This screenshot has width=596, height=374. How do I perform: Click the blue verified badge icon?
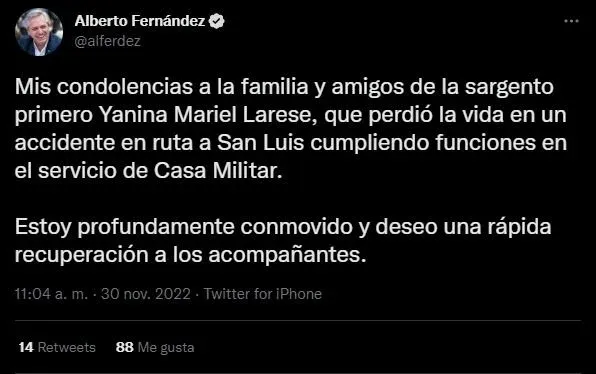(x=217, y=21)
